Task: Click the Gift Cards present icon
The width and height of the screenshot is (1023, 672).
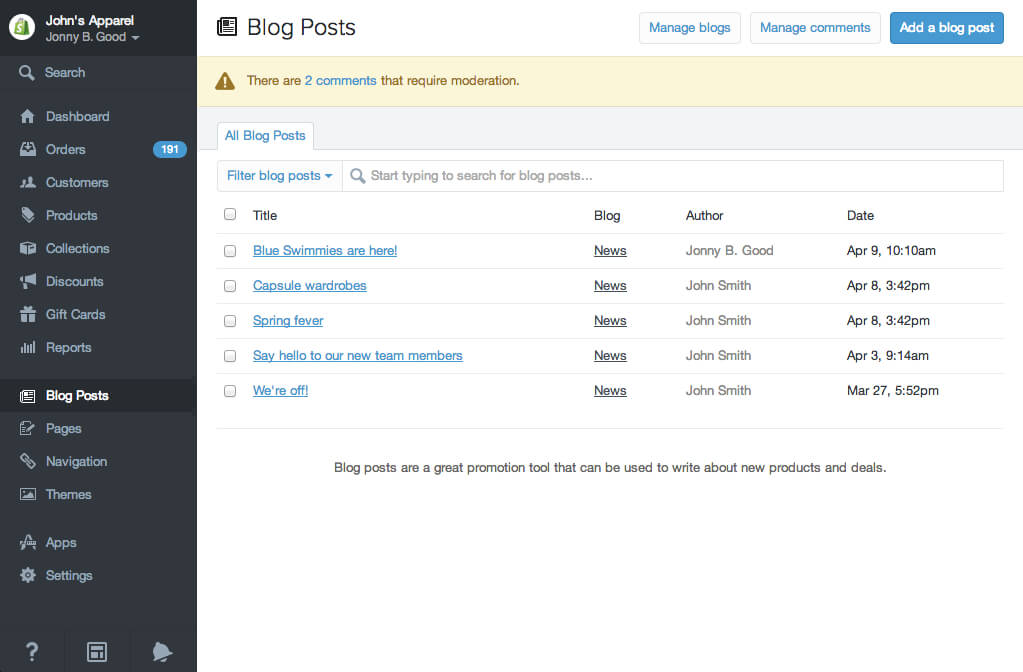Action: [x=27, y=314]
